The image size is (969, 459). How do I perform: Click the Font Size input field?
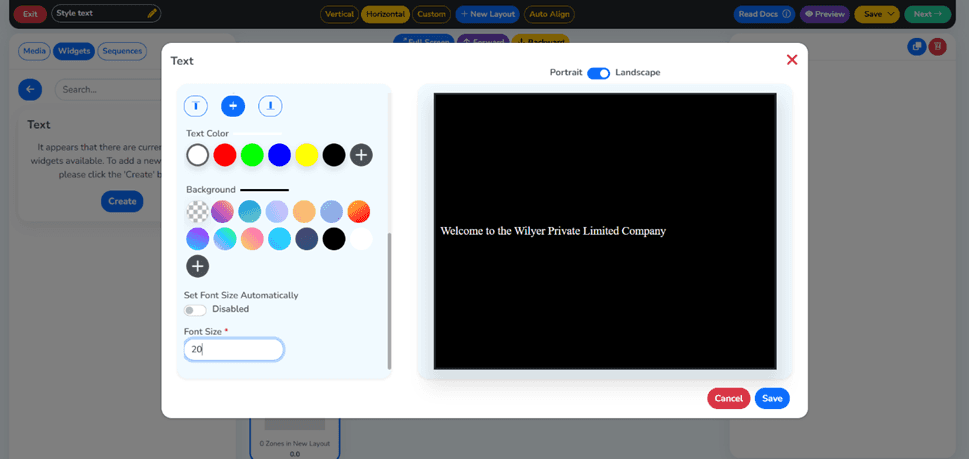click(234, 350)
